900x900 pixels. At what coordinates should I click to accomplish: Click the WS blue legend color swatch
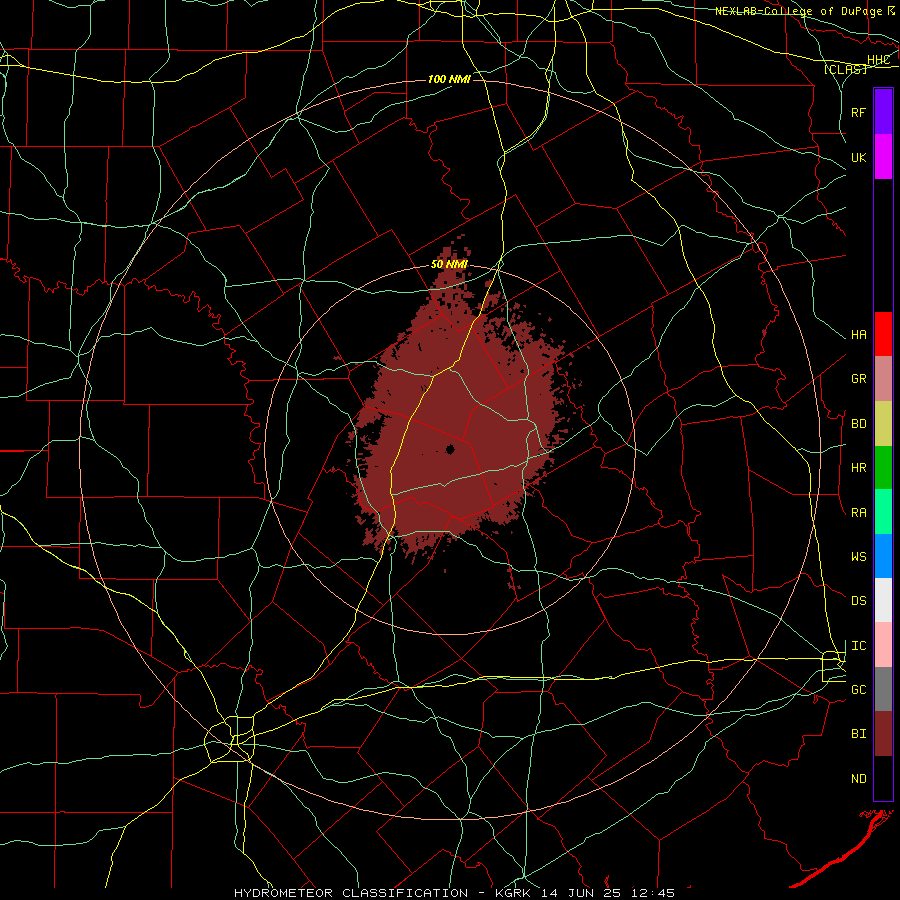(x=883, y=556)
